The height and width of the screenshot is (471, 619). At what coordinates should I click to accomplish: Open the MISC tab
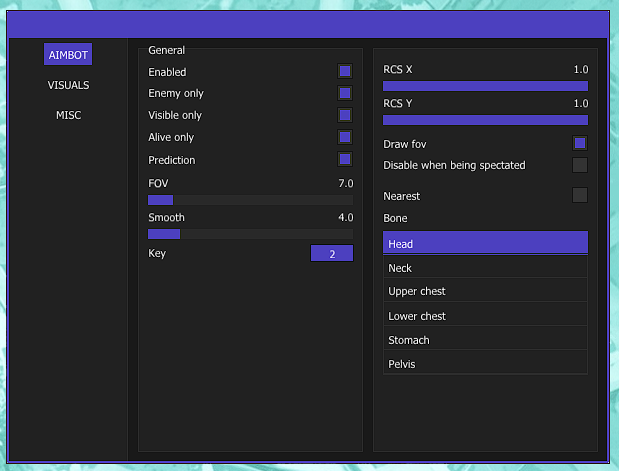68,115
